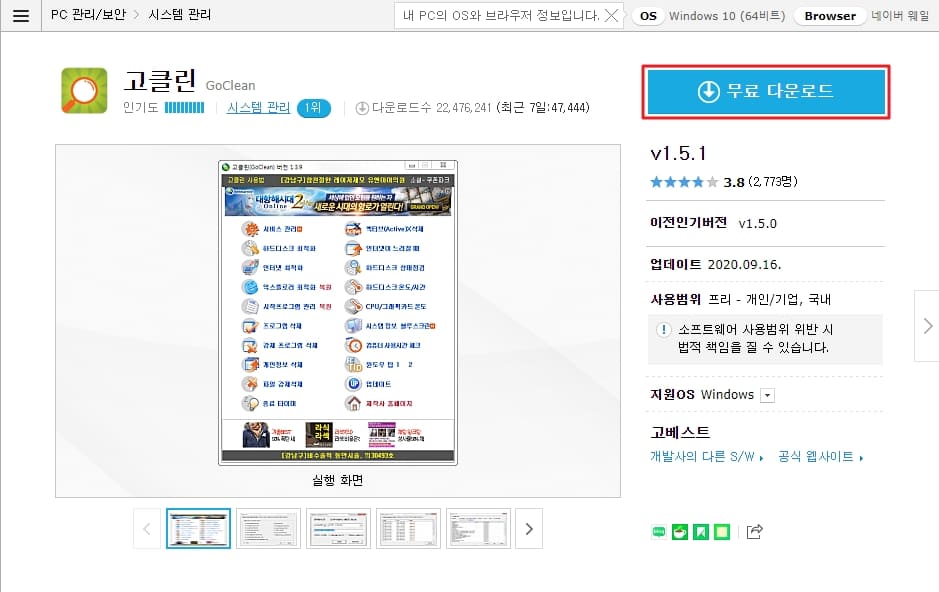Click the '고클린' title text
Screen dimensions: 939x592
[160, 81]
